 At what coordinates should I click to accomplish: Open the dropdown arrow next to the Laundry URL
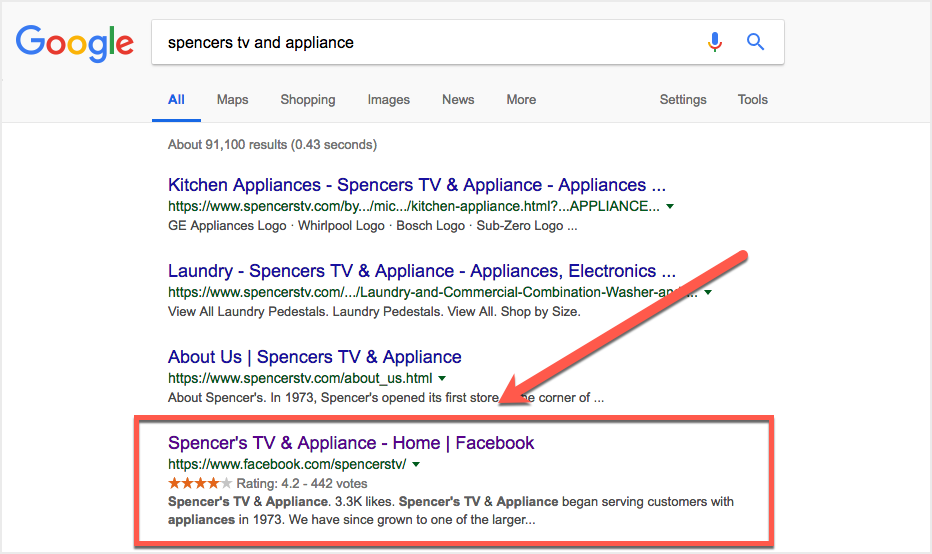tap(708, 293)
